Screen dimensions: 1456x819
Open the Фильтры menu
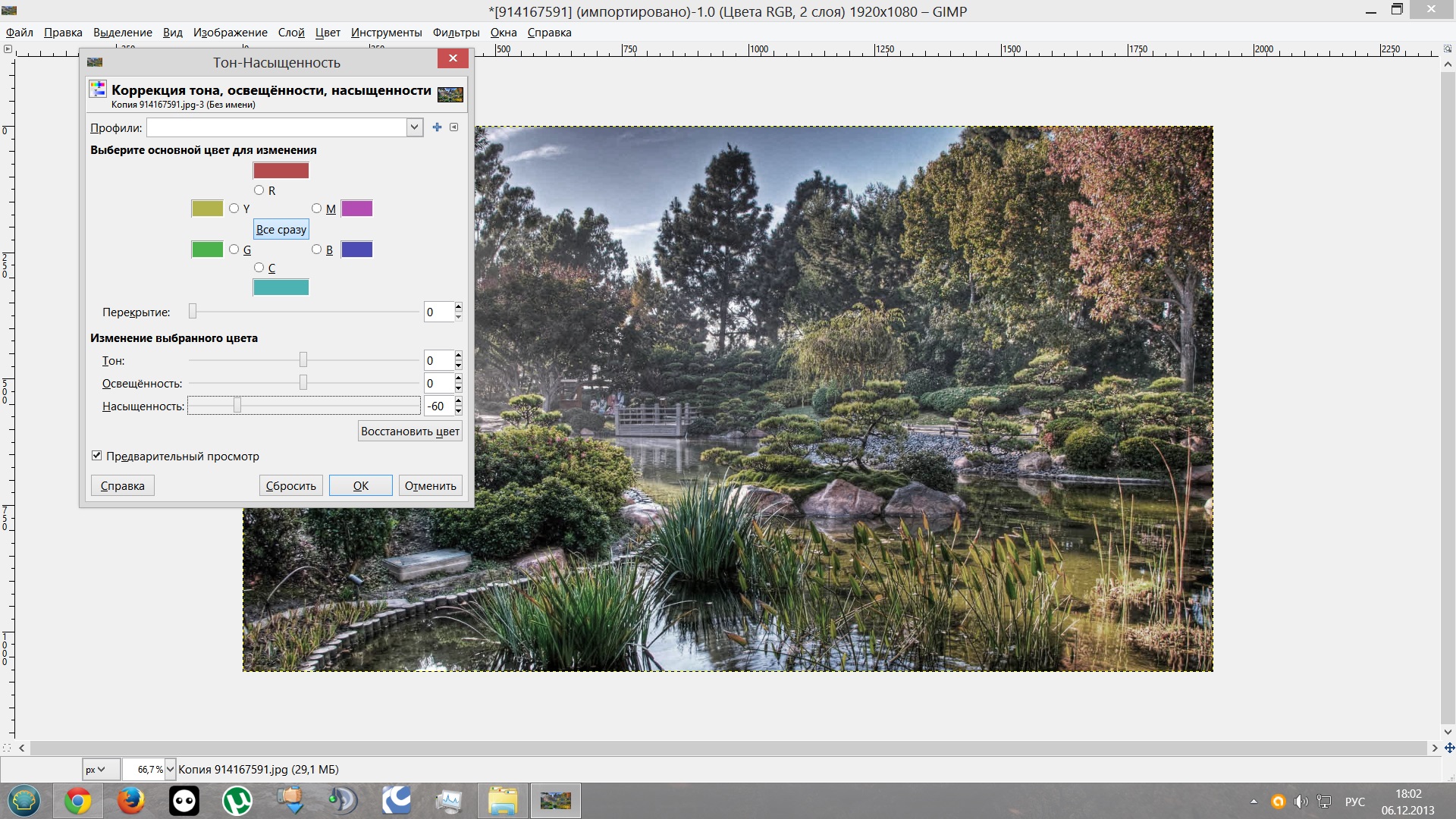[x=456, y=33]
